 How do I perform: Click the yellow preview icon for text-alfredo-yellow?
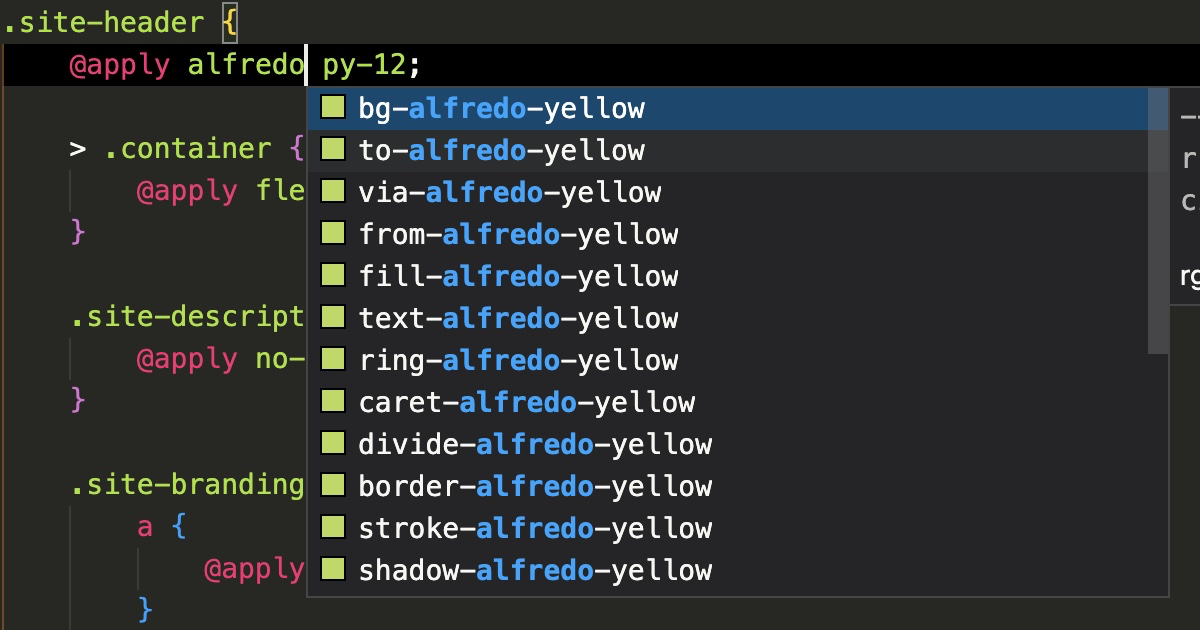pos(333,317)
